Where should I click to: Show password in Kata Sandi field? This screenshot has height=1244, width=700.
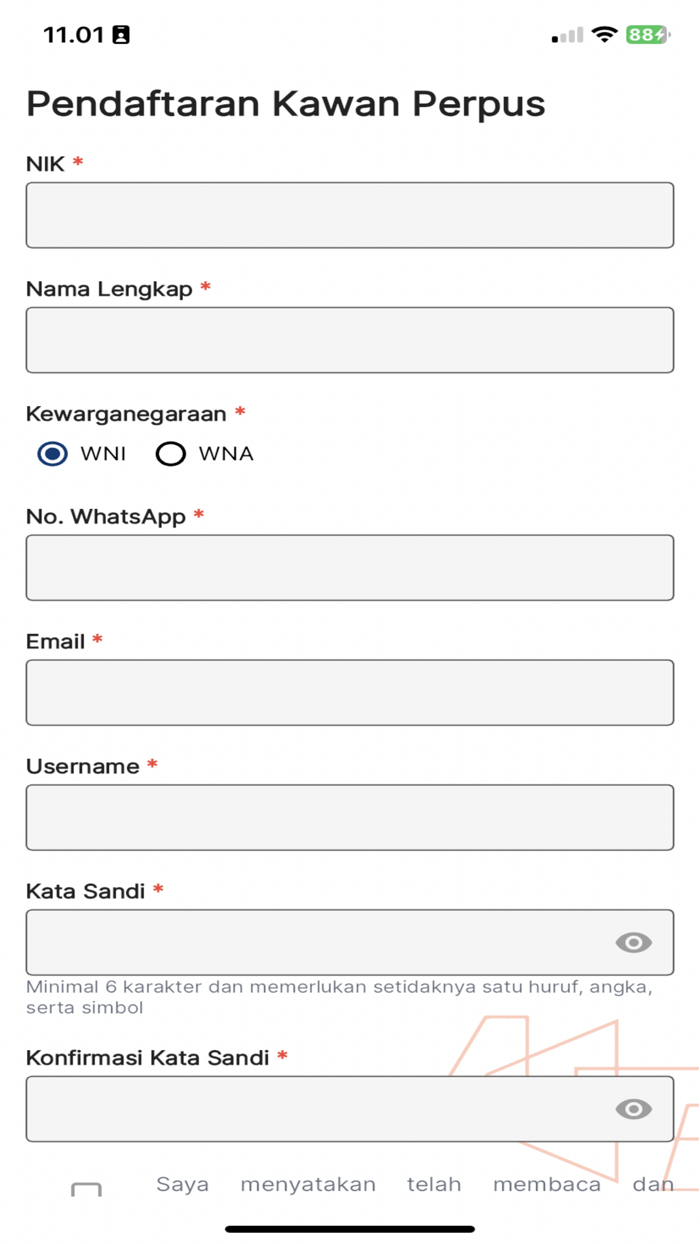[x=633, y=942]
